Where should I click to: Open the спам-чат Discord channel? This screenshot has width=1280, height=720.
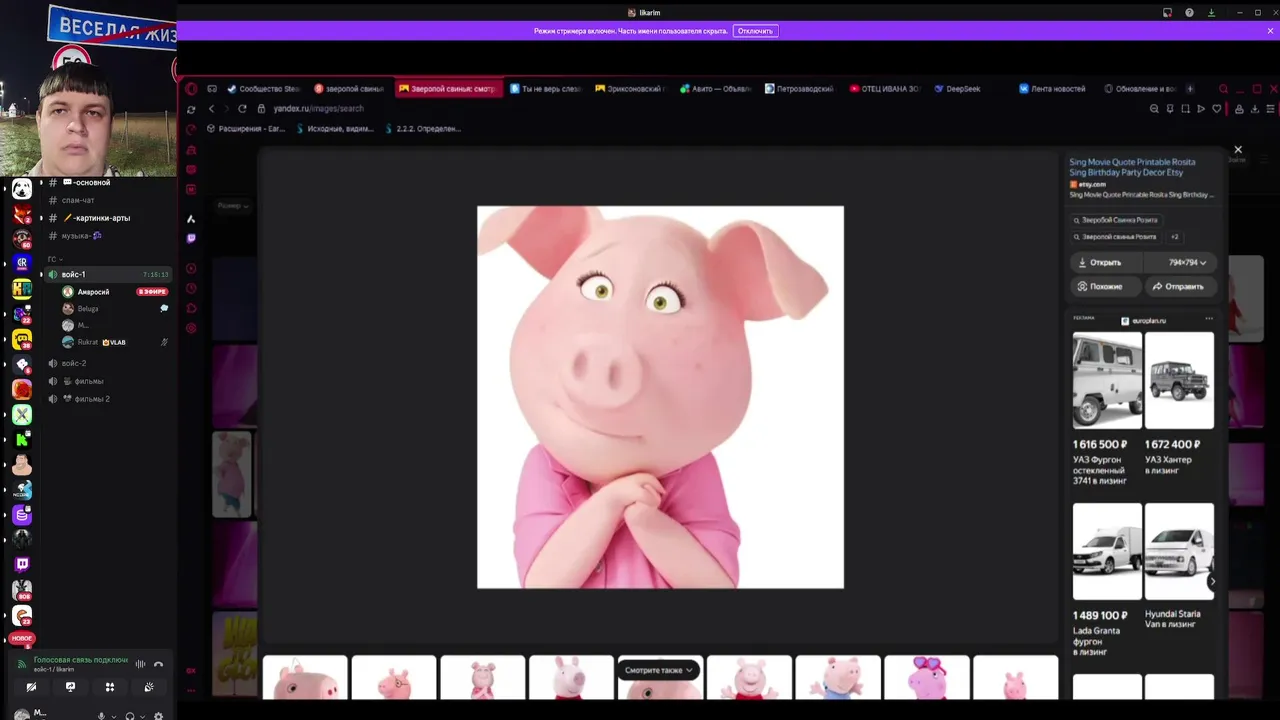[x=108, y=200]
